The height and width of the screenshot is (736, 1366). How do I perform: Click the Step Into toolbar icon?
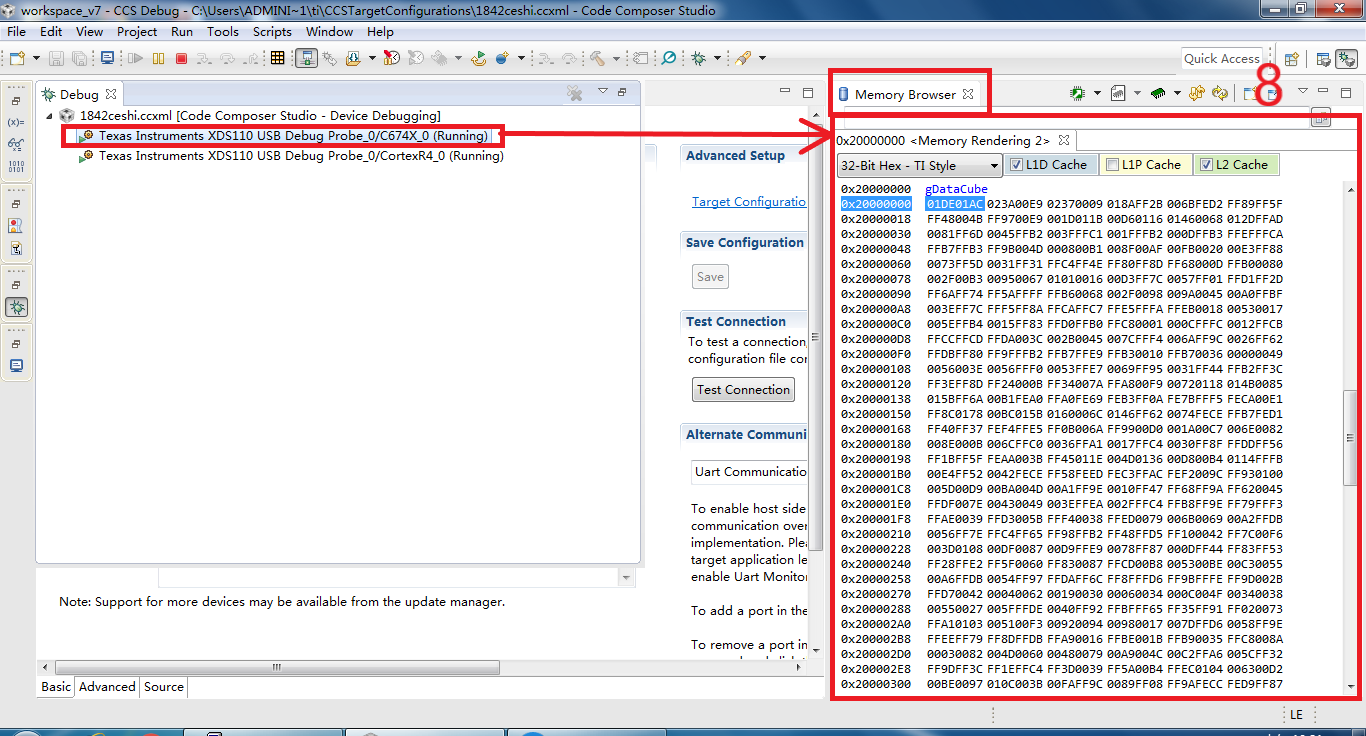click(204, 58)
